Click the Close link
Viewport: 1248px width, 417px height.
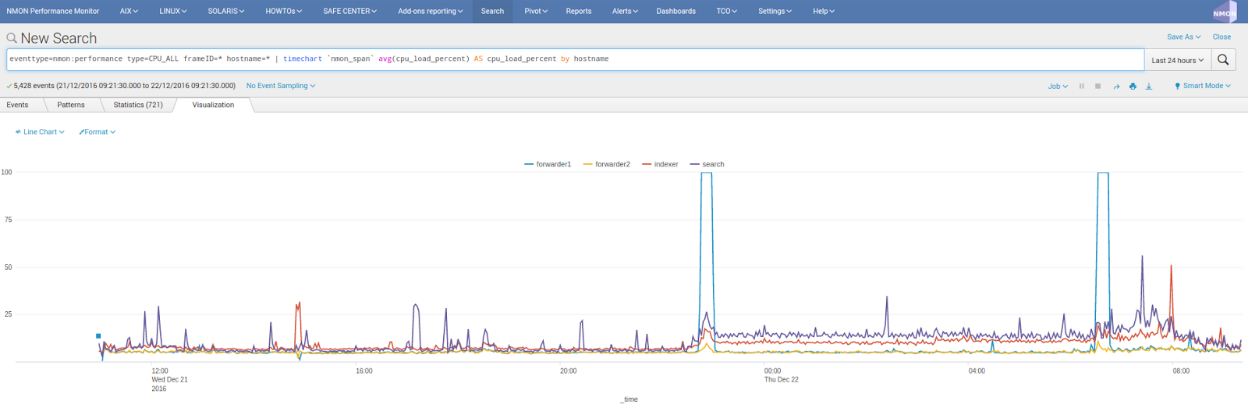point(1222,36)
